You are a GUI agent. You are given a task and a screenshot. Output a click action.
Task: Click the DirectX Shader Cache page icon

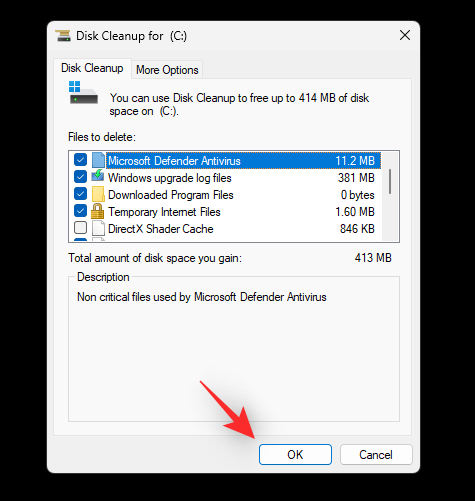point(98,228)
